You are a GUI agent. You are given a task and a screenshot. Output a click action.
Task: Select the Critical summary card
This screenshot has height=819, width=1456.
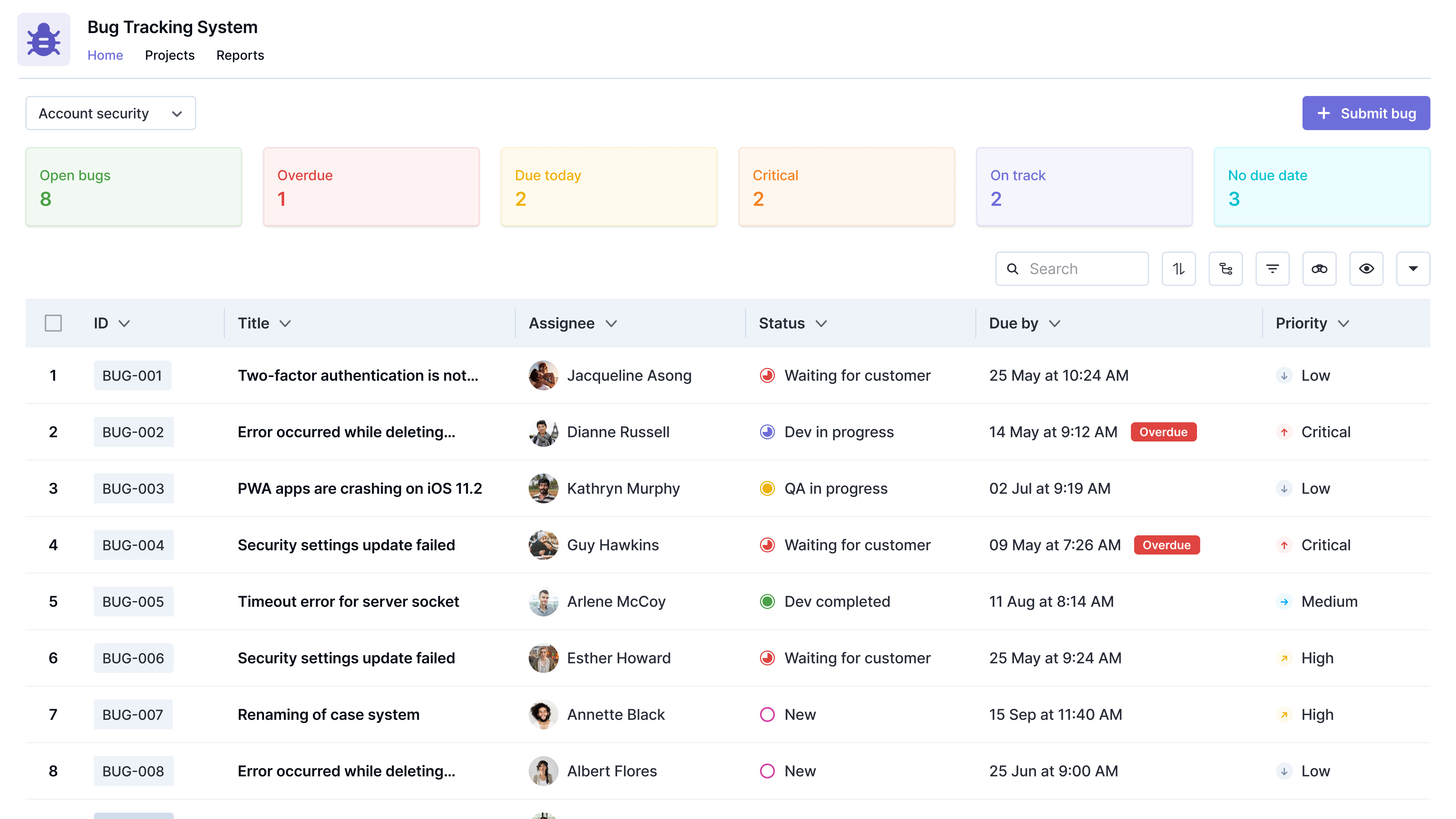[847, 187]
